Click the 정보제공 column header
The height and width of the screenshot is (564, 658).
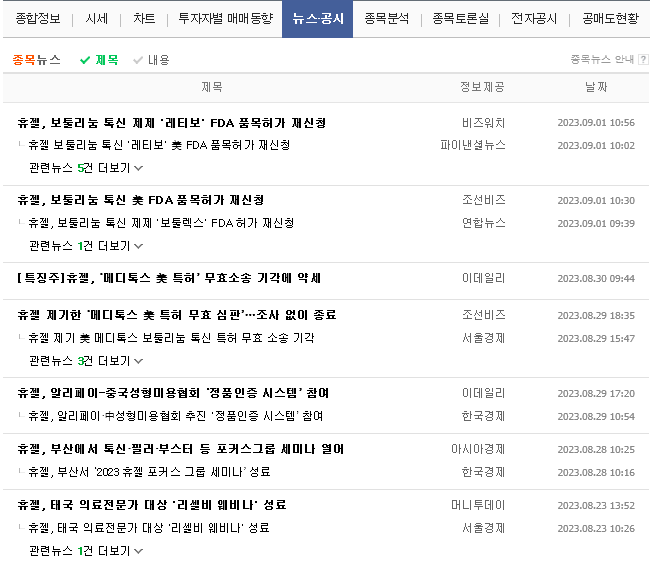483,87
